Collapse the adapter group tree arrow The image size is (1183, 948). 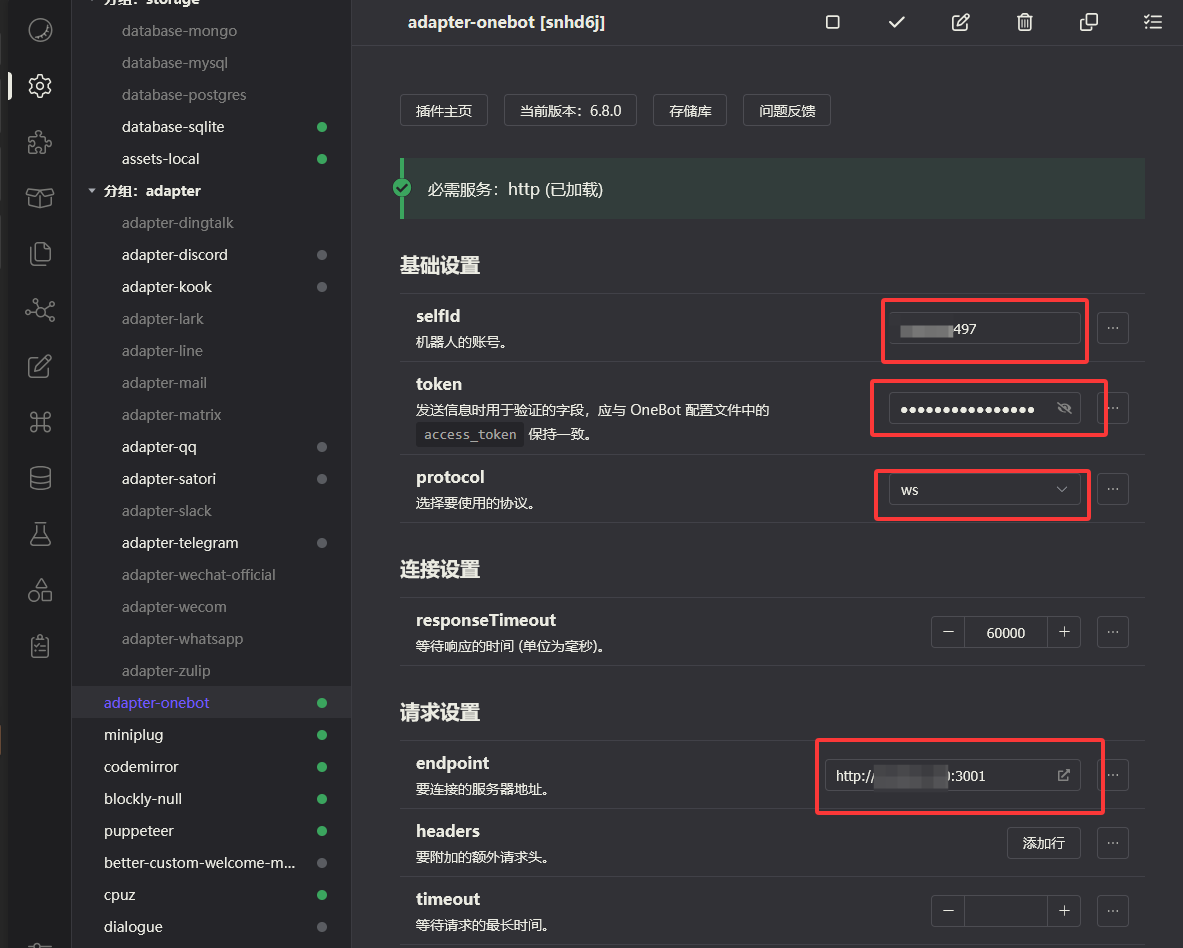point(92,191)
